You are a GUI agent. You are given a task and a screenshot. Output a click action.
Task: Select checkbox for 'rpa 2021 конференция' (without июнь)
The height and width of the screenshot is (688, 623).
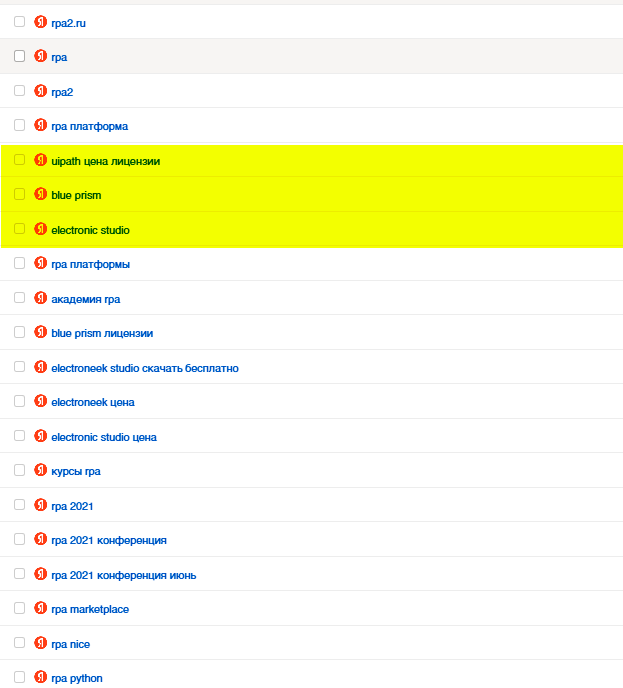coord(19,539)
